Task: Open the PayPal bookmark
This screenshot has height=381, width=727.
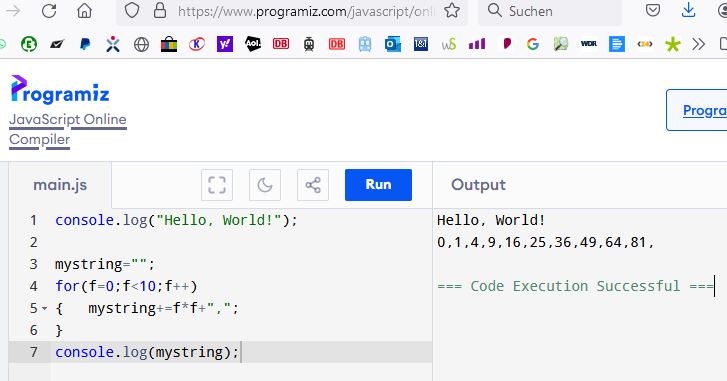Action: click(x=85, y=44)
